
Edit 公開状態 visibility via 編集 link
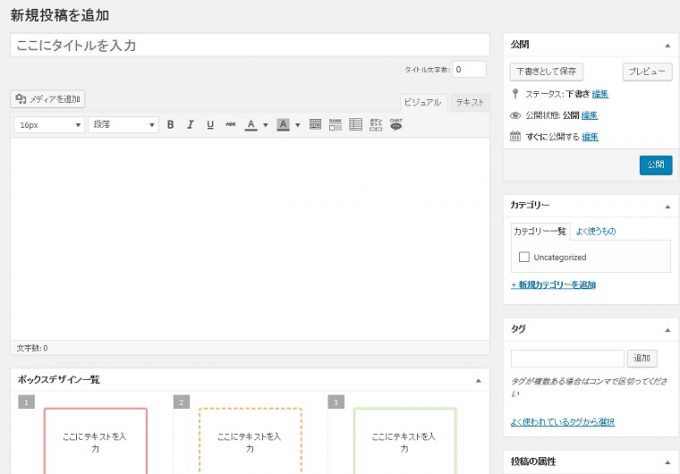click(x=589, y=115)
